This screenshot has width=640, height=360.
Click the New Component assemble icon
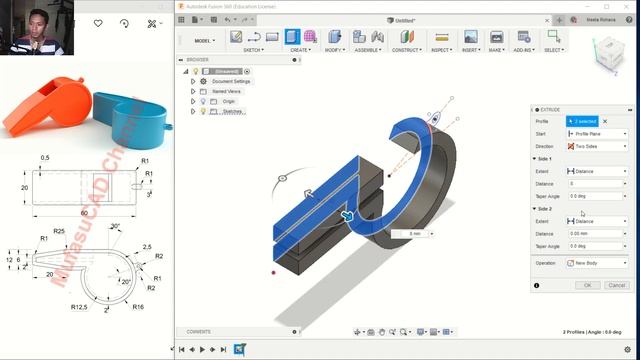click(359, 37)
